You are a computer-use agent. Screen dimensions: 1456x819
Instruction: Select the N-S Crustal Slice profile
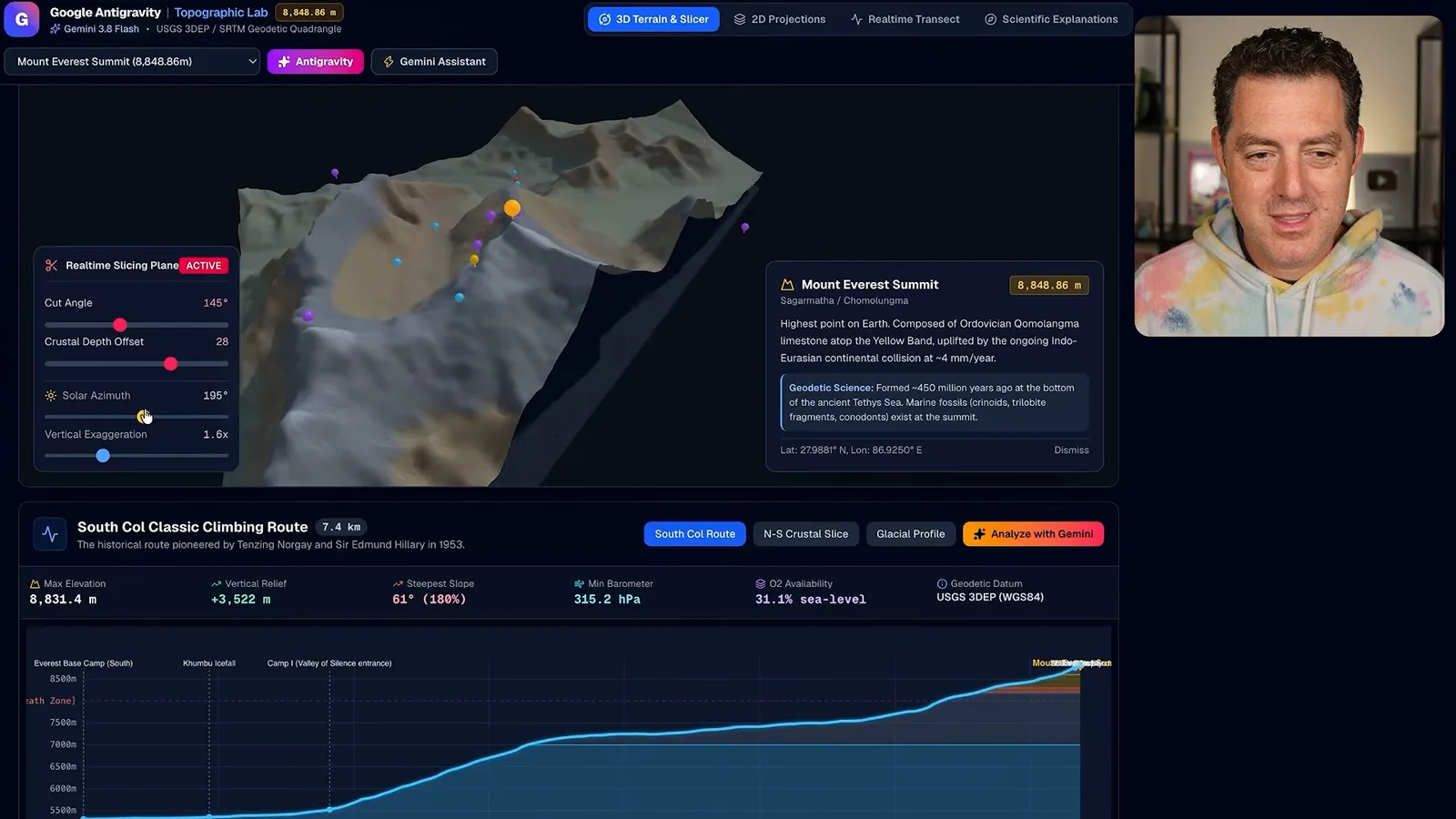click(x=805, y=534)
